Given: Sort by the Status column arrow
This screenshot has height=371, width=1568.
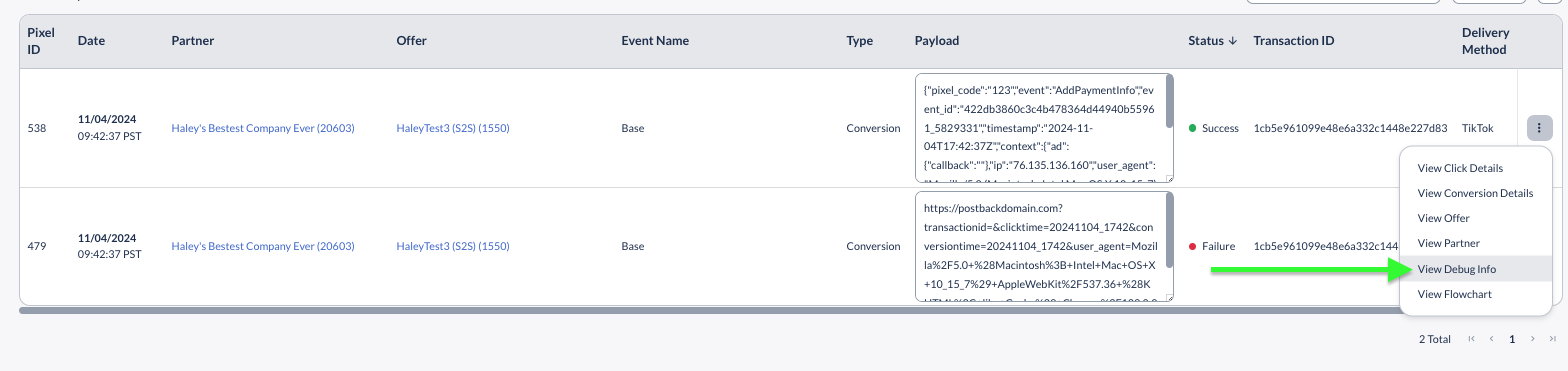Looking at the screenshot, I should [1232, 41].
